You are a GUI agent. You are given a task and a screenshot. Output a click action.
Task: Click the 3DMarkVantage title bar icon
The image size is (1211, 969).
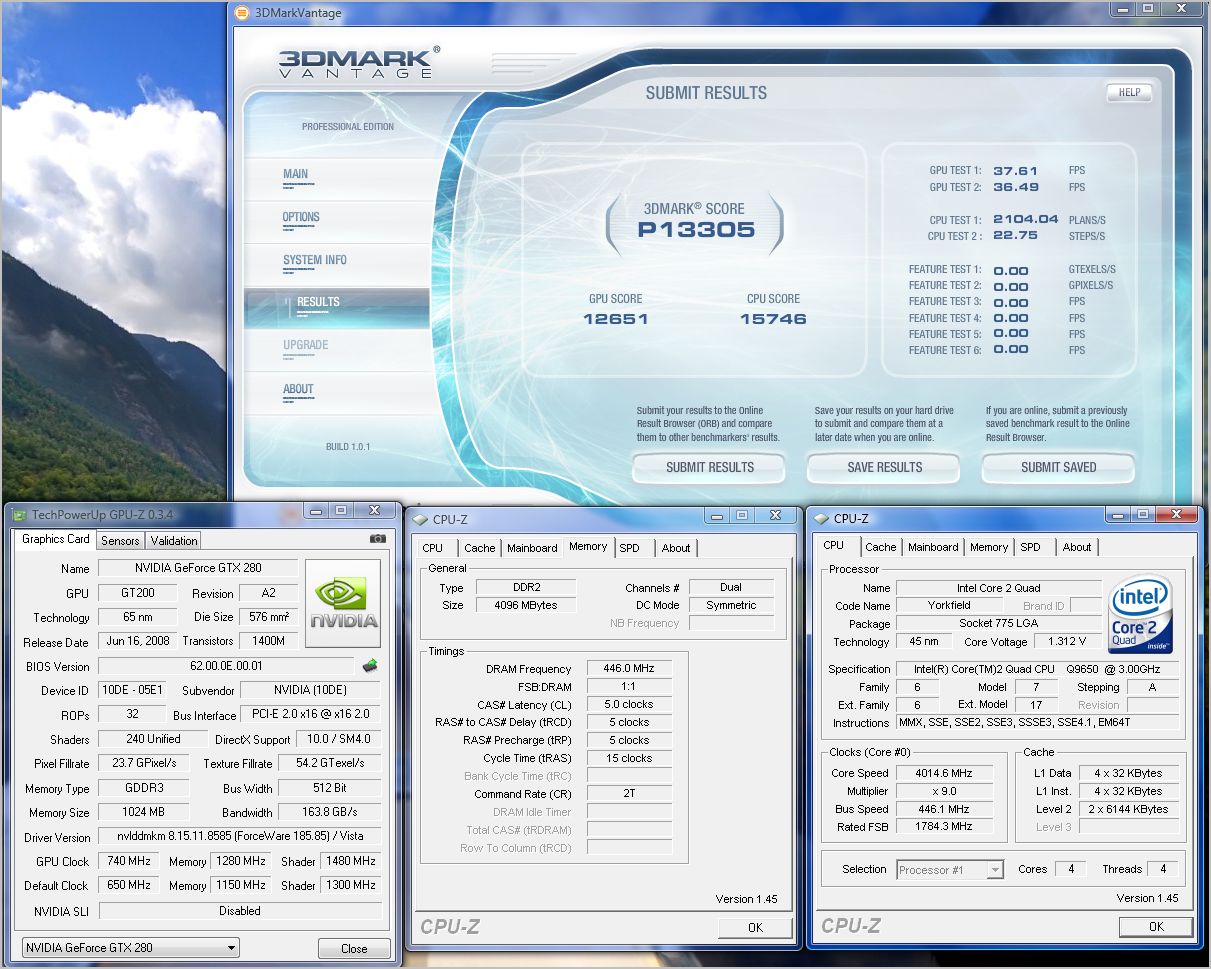click(x=241, y=13)
